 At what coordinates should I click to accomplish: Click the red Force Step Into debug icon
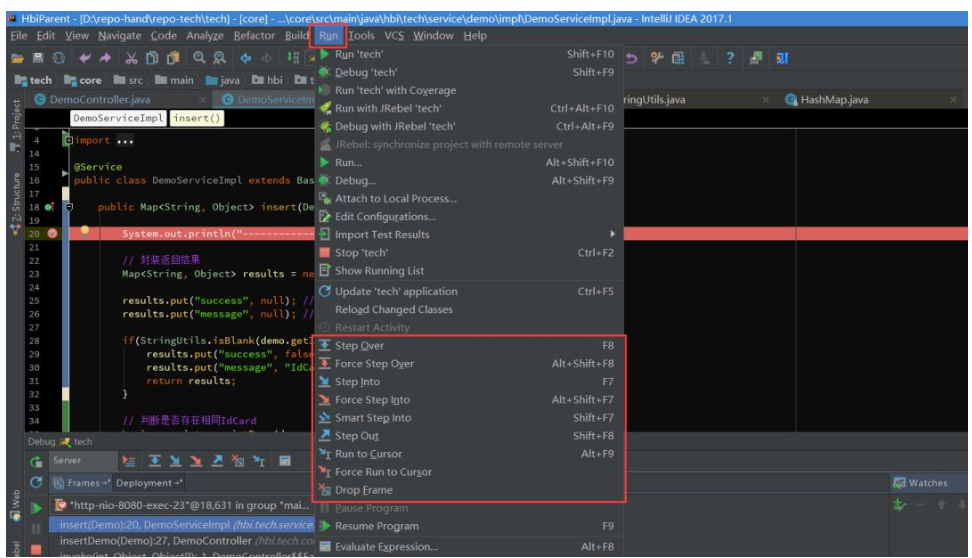pos(196,461)
